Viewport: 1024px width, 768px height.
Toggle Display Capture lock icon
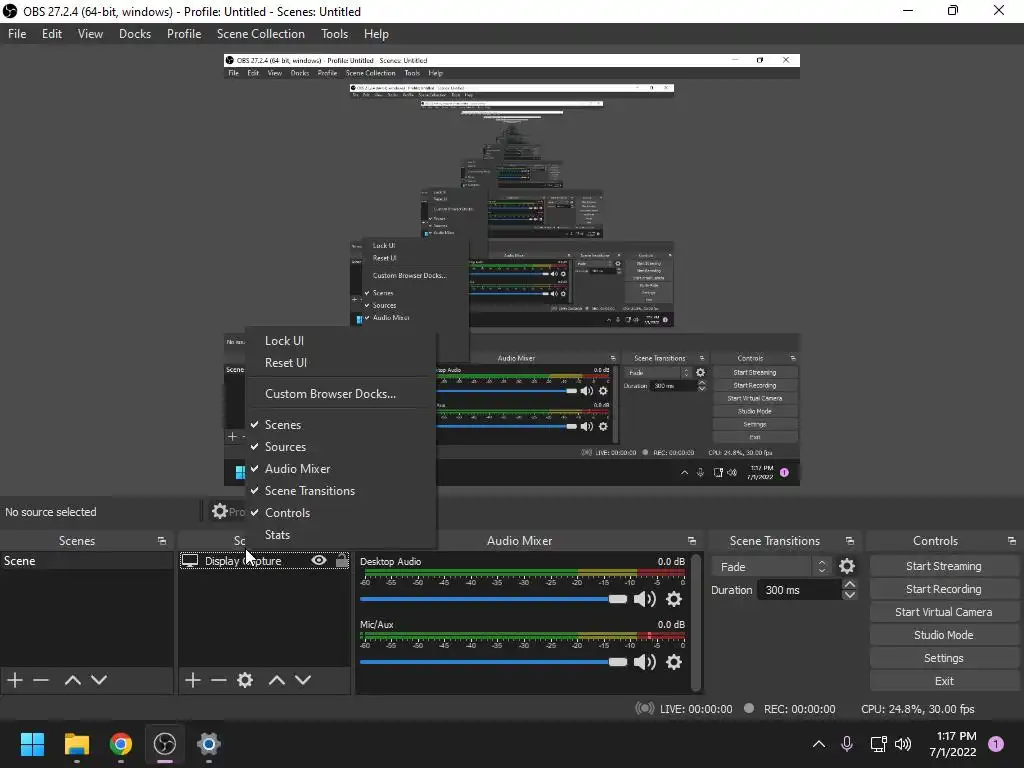click(342, 560)
